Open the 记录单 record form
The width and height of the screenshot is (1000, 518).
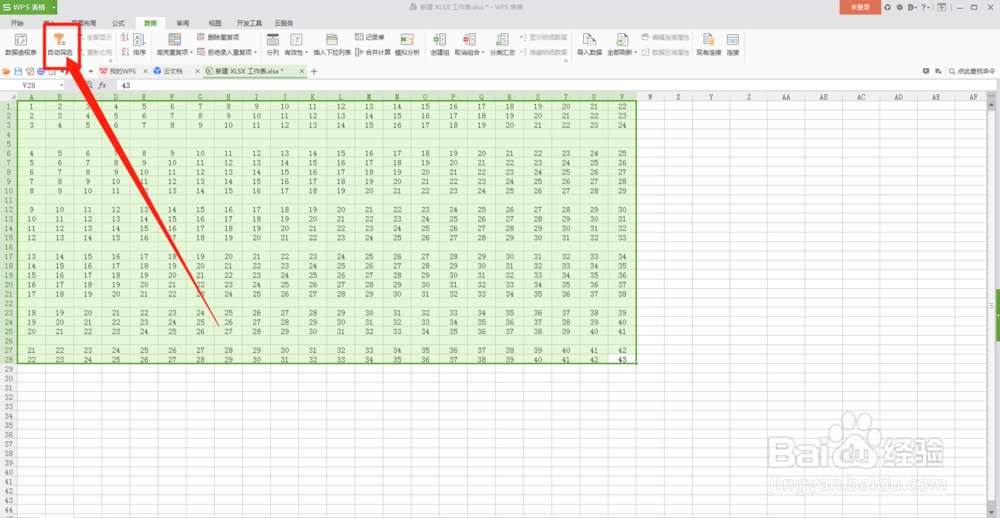tap(370, 38)
